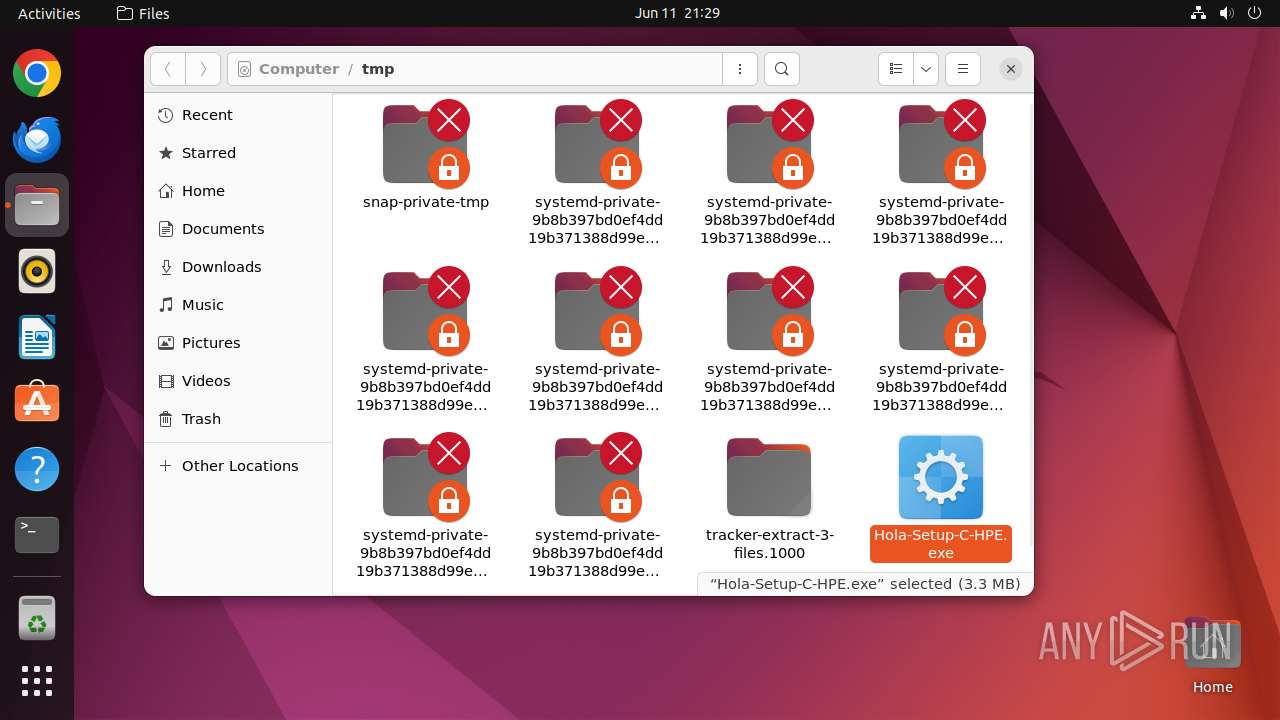The height and width of the screenshot is (720, 1280).
Task: Switch to list view with the view toggle
Action: pyautogui.click(x=896, y=69)
